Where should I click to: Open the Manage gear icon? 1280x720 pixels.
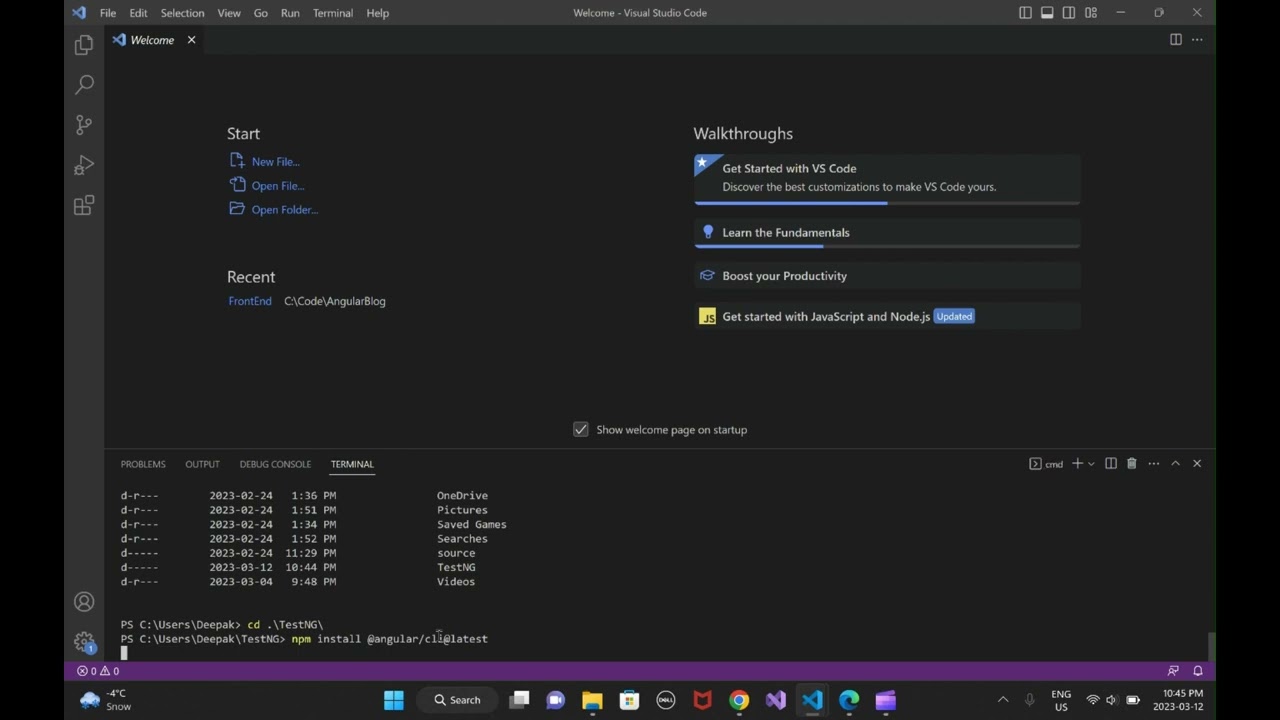pos(84,642)
